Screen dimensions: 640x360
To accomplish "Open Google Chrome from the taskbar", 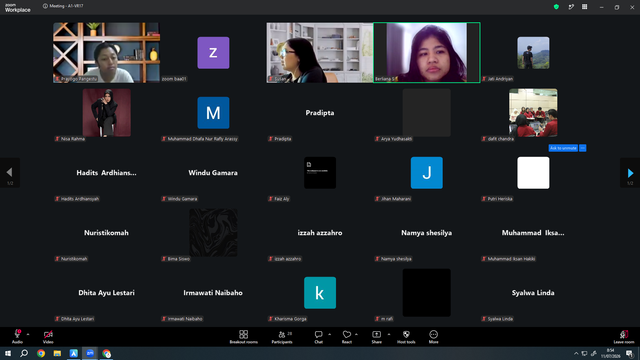I will pyautogui.click(x=41, y=353).
